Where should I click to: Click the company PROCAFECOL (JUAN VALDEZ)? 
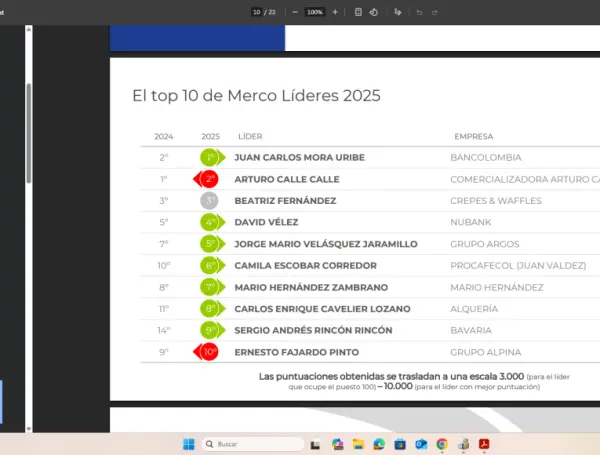[518, 266]
